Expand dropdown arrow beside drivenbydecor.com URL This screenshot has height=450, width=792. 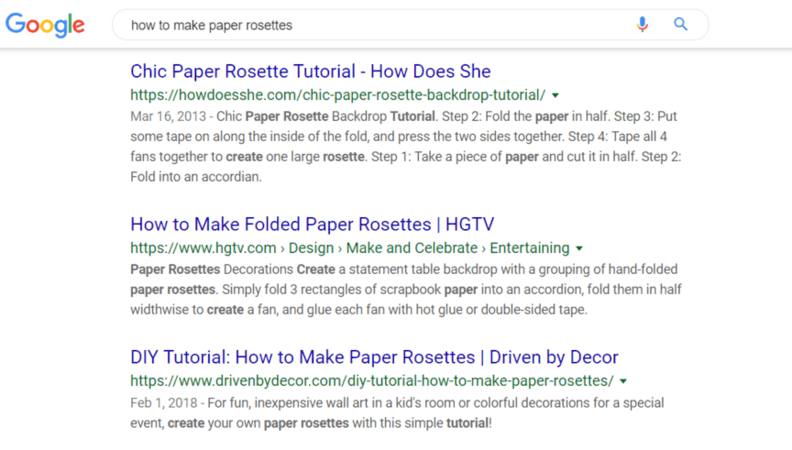coord(623,382)
